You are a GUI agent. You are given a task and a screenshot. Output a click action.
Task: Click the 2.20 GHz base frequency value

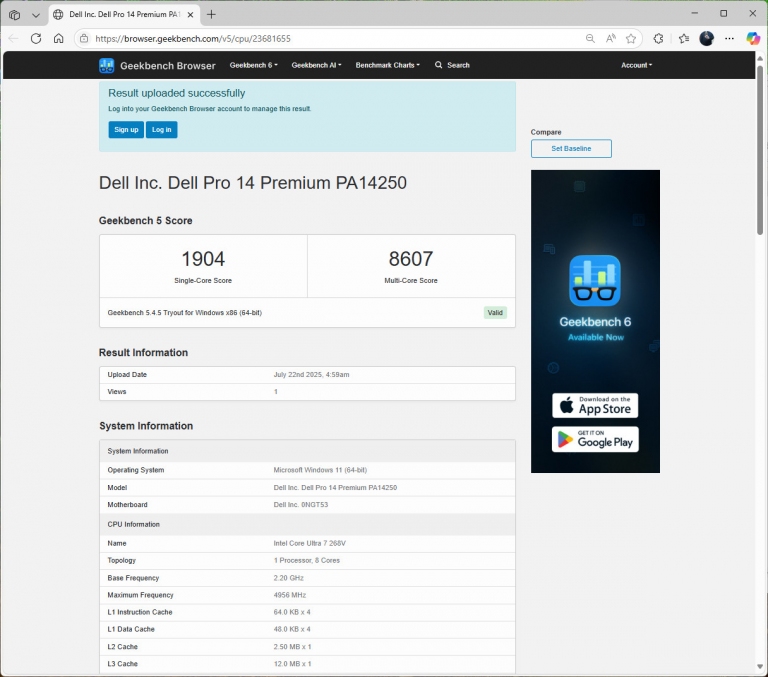pos(288,578)
